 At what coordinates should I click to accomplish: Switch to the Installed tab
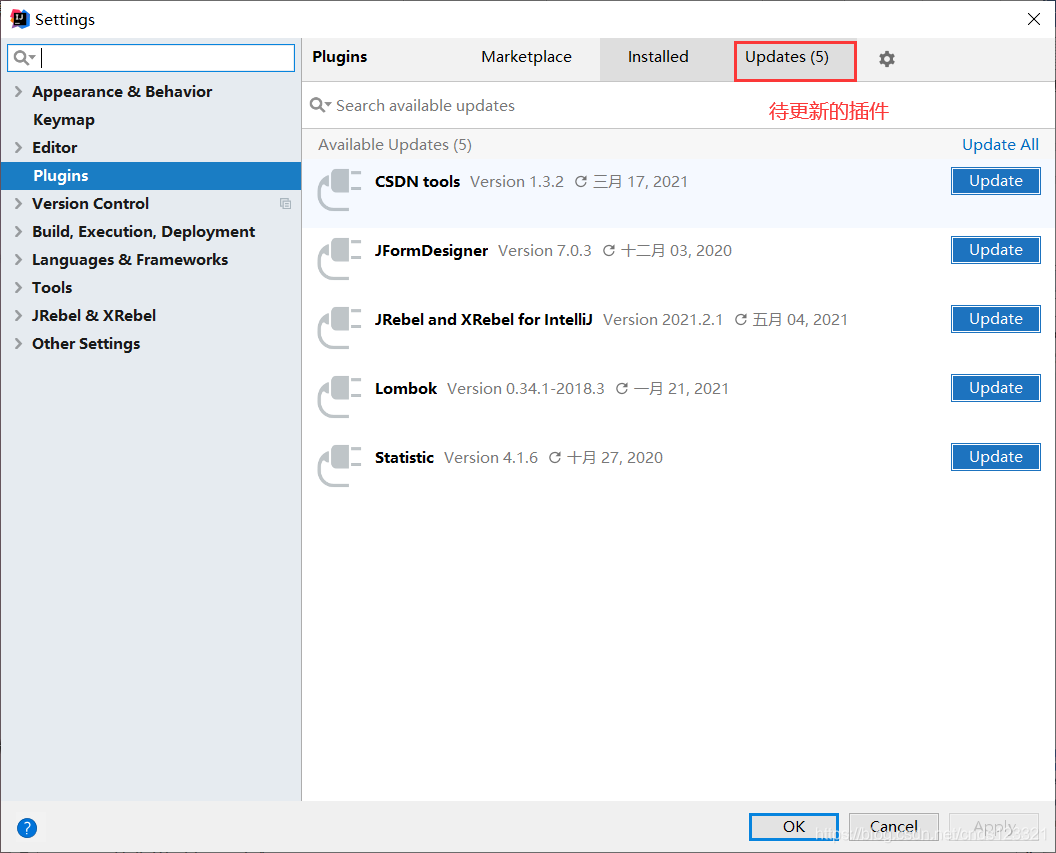658,57
